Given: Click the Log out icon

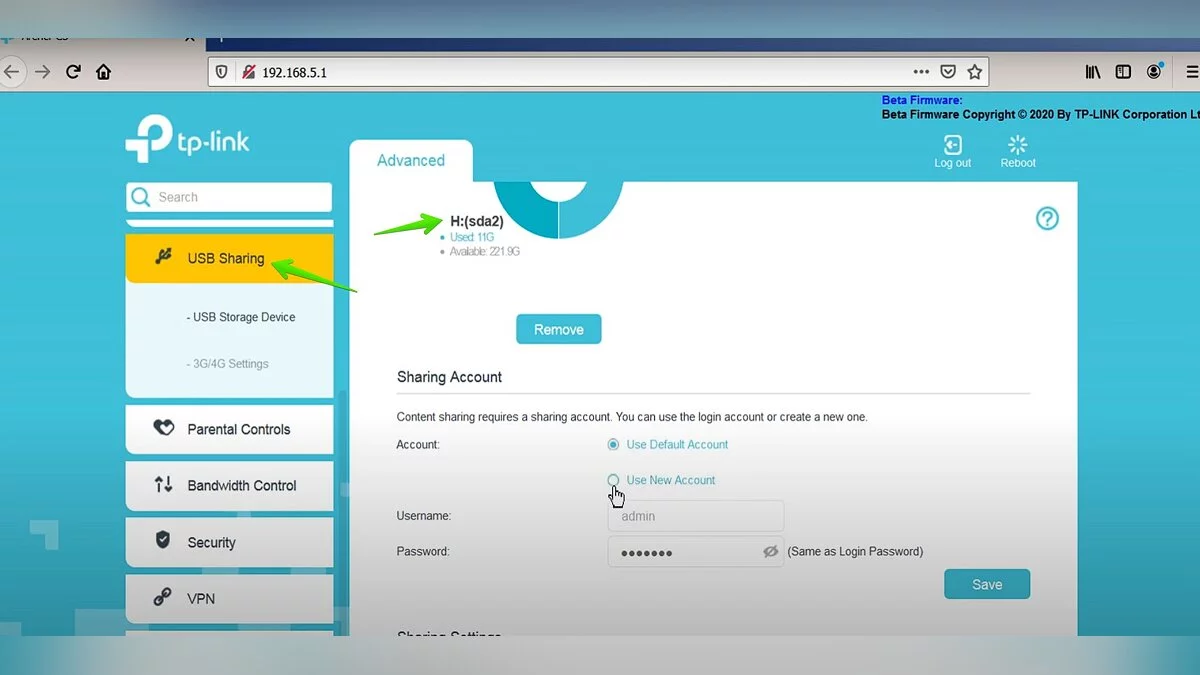Looking at the screenshot, I should point(952,146).
